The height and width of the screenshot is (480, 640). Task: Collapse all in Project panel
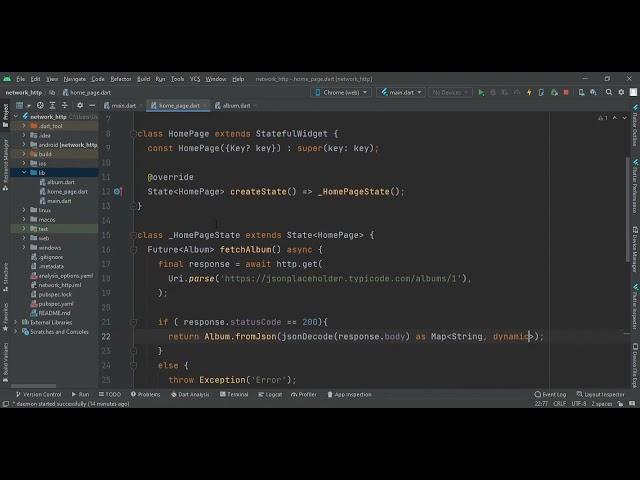64,105
